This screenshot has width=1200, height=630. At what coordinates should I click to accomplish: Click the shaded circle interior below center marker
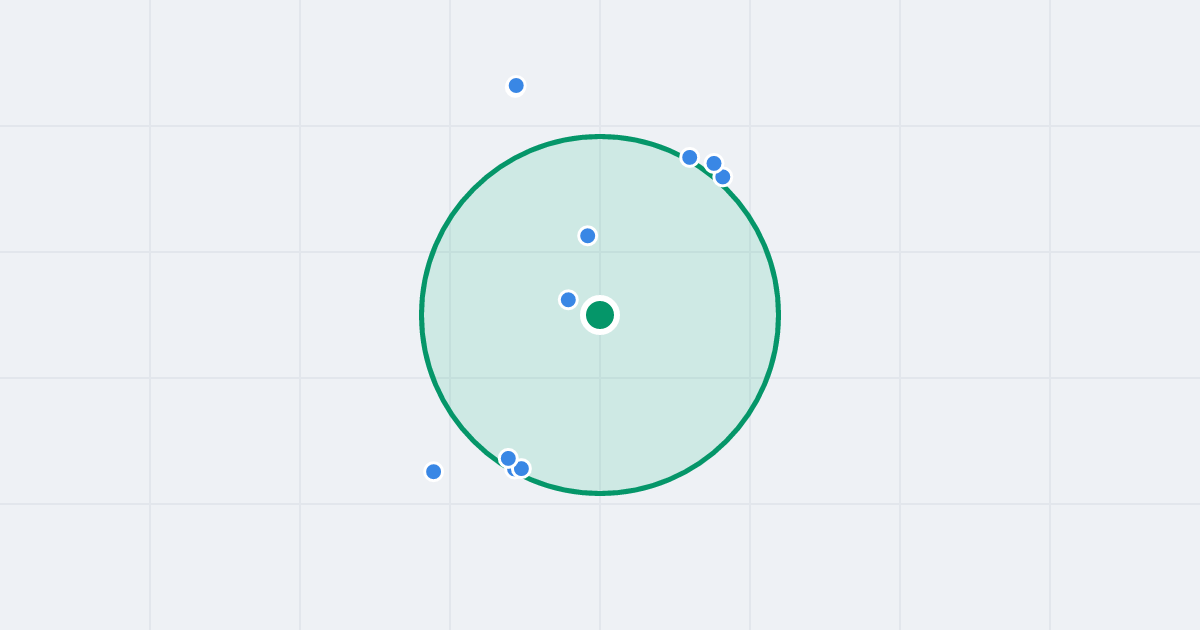pos(600,410)
